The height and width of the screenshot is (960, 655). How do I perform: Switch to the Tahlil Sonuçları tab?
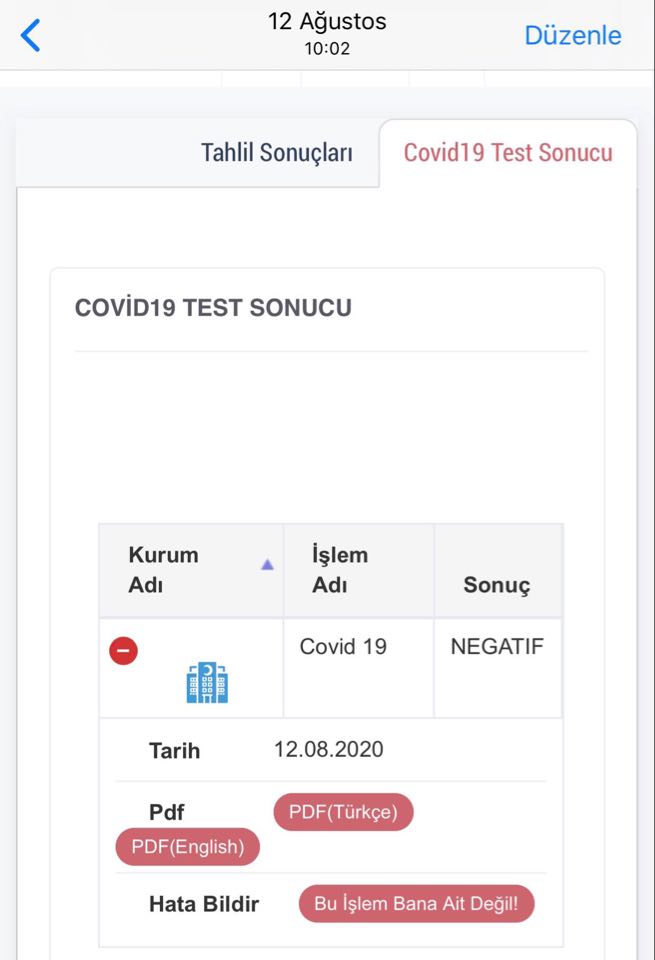pyautogui.click(x=277, y=152)
